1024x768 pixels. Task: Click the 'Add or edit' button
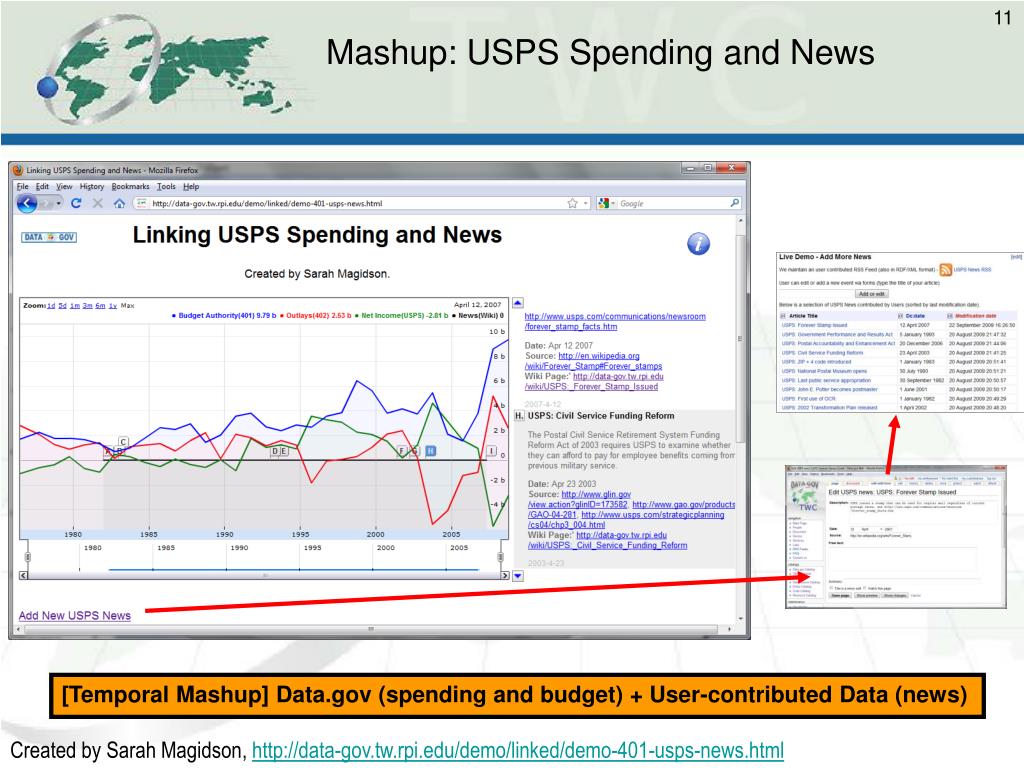872,294
